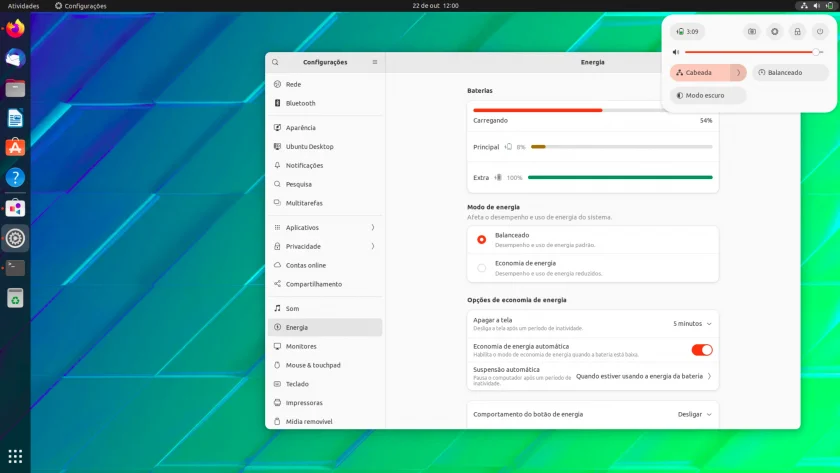
Task: Click the Carregando 54% battery bar
Action: click(x=592, y=110)
